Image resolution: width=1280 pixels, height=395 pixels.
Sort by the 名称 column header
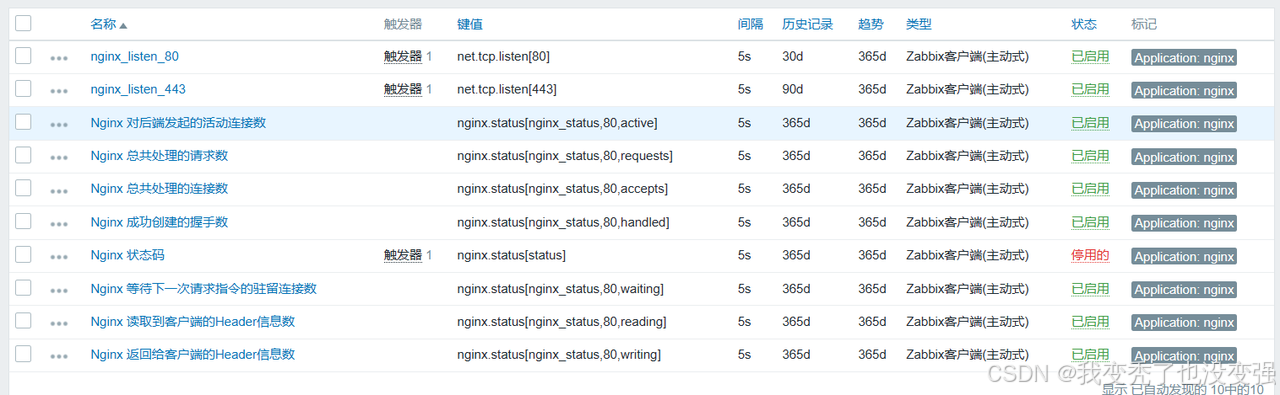(108, 24)
